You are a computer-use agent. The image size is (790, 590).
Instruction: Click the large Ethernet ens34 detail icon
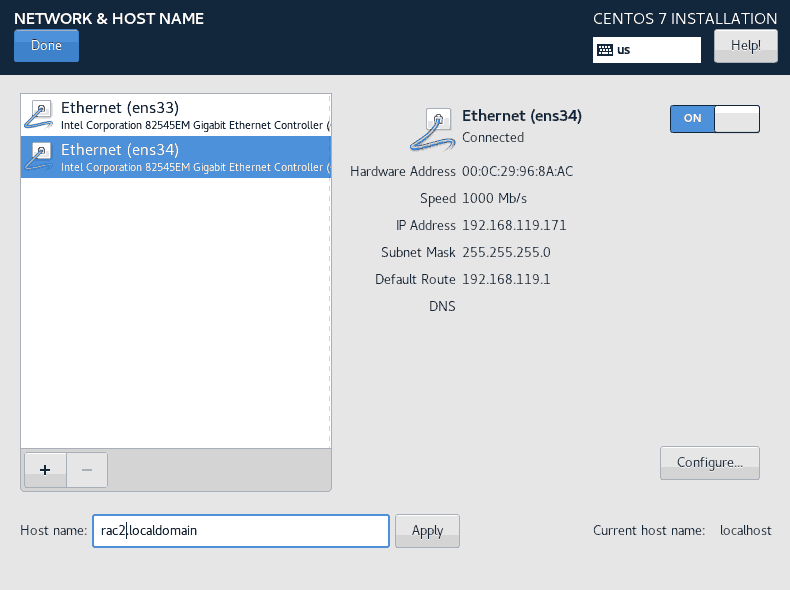pos(433,129)
